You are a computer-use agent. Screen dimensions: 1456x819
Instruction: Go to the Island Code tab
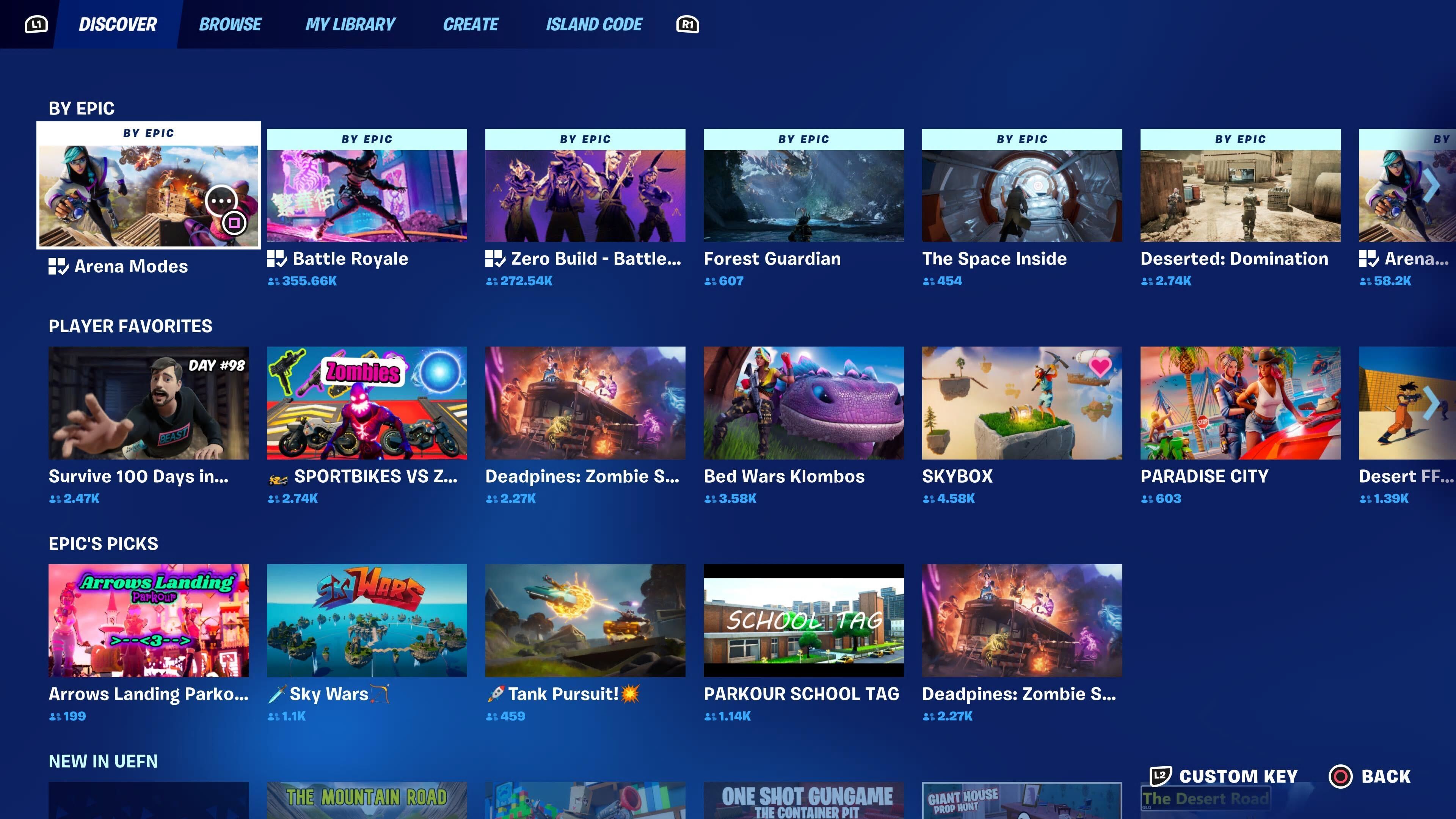593,24
